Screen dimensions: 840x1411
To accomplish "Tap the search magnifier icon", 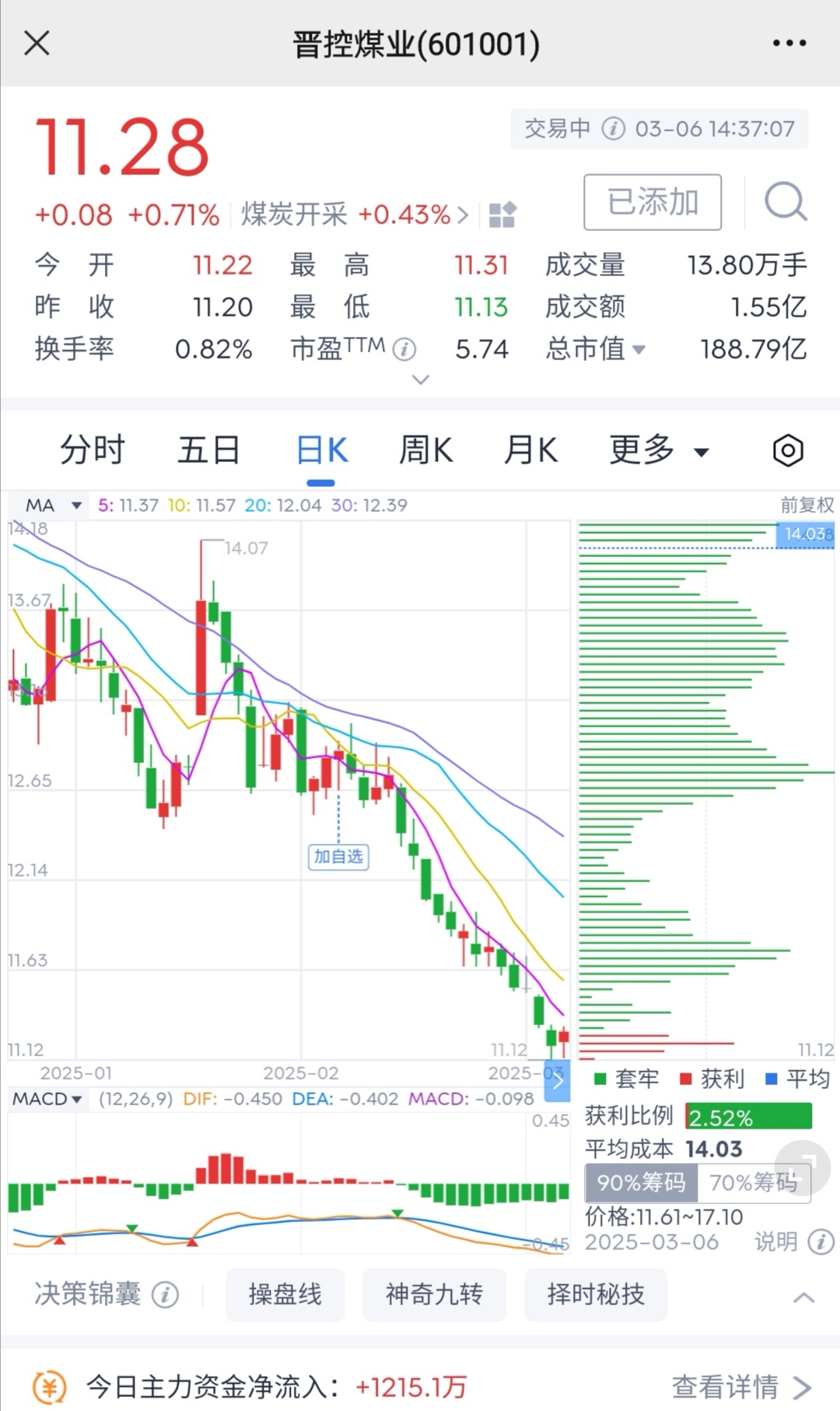I will point(785,202).
